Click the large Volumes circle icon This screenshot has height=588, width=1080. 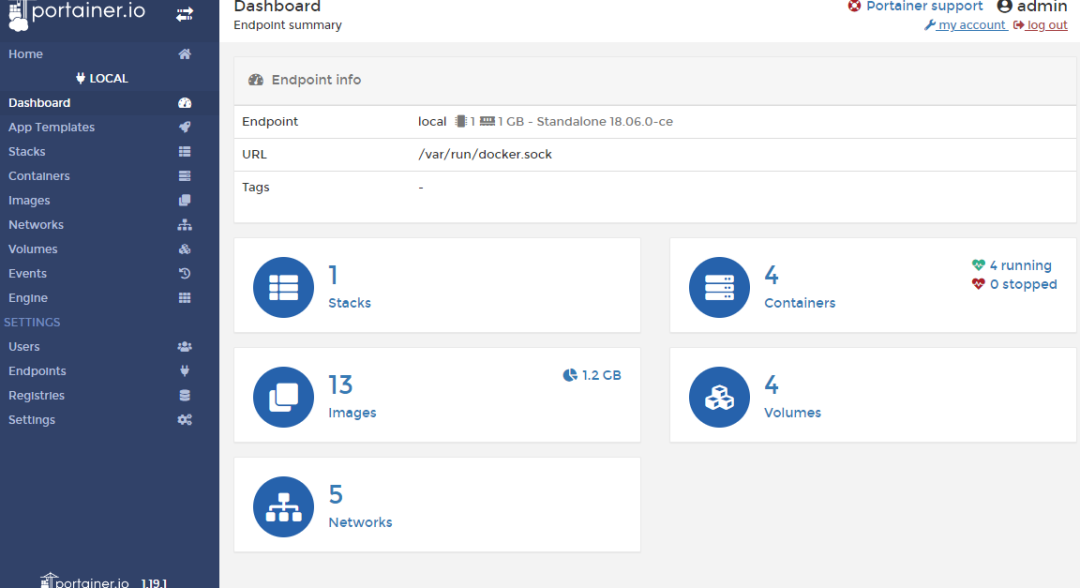(719, 397)
